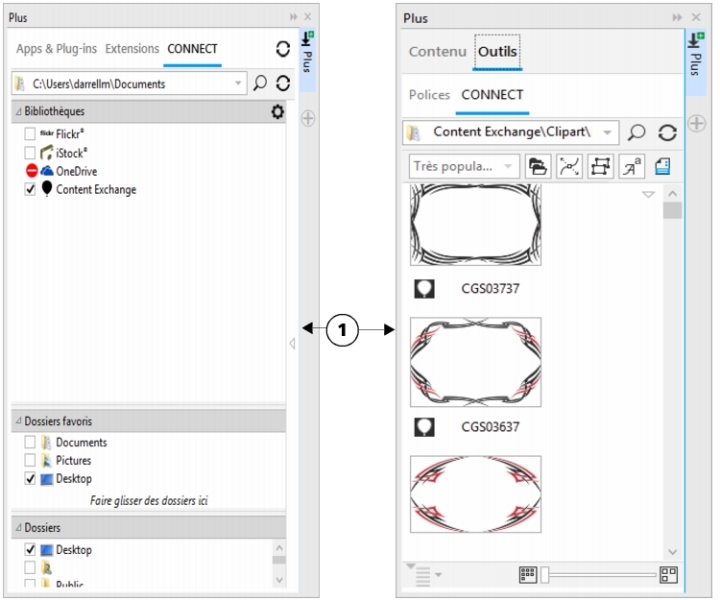Click the blue page icon in filter row
Image resolution: width=720 pixels, height=600 pixels.
point(663,166)
